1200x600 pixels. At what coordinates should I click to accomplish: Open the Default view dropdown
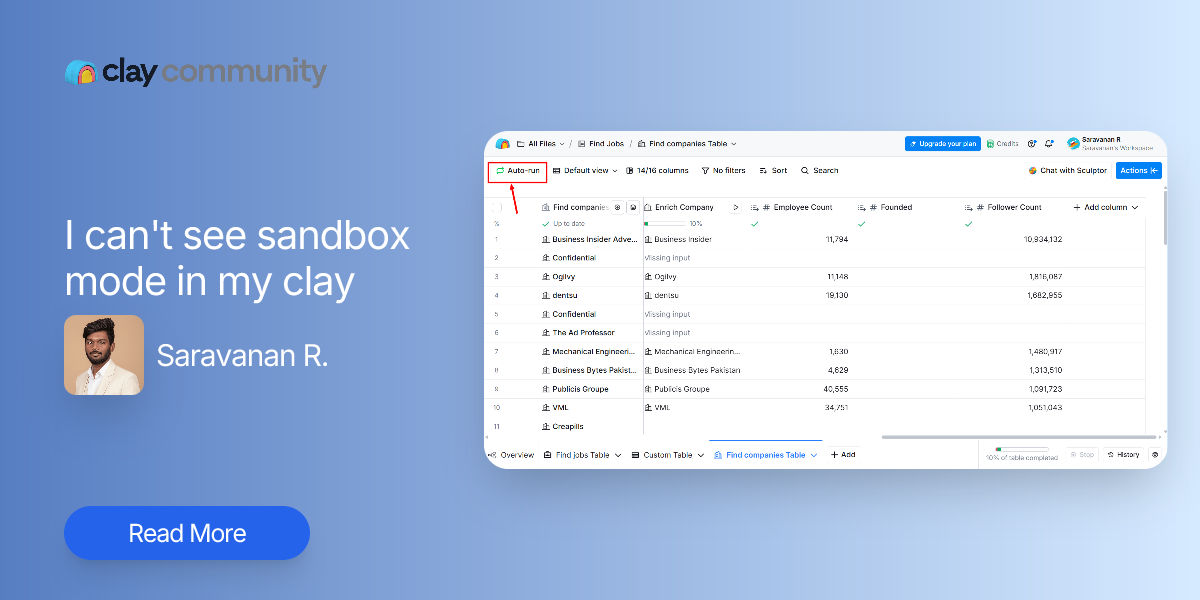[x=586, y=170]
